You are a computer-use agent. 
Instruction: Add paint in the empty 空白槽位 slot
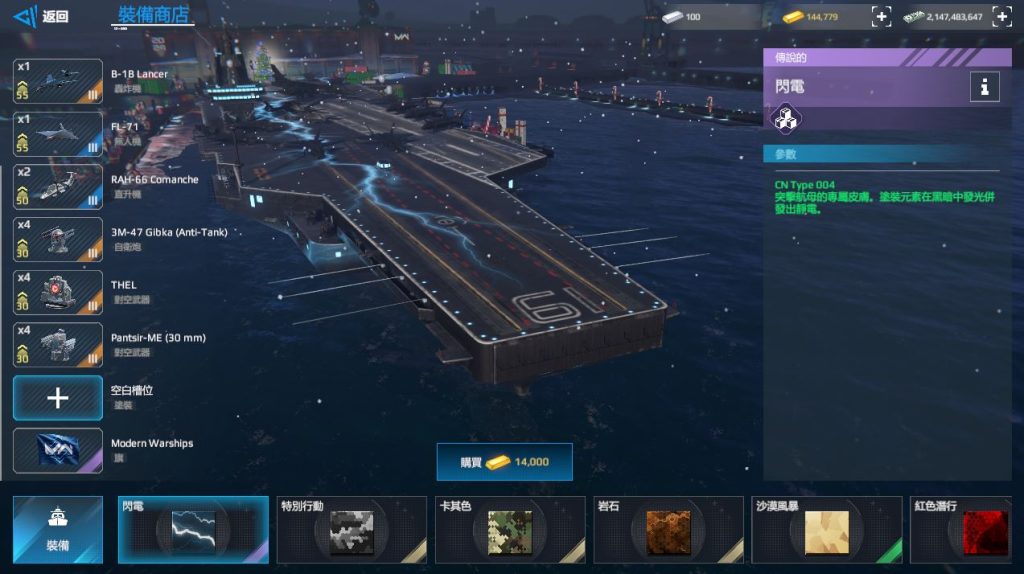58,398
